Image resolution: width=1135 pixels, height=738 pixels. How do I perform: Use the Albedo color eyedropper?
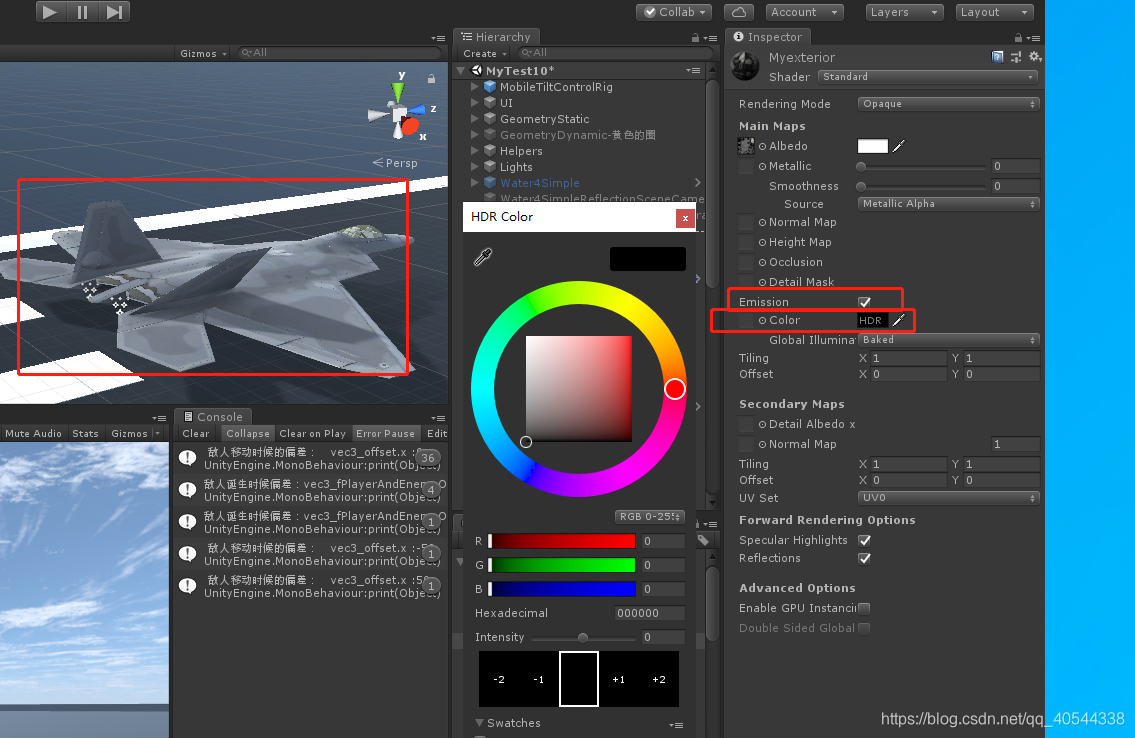pyautogui.click(x=898, y=146)
